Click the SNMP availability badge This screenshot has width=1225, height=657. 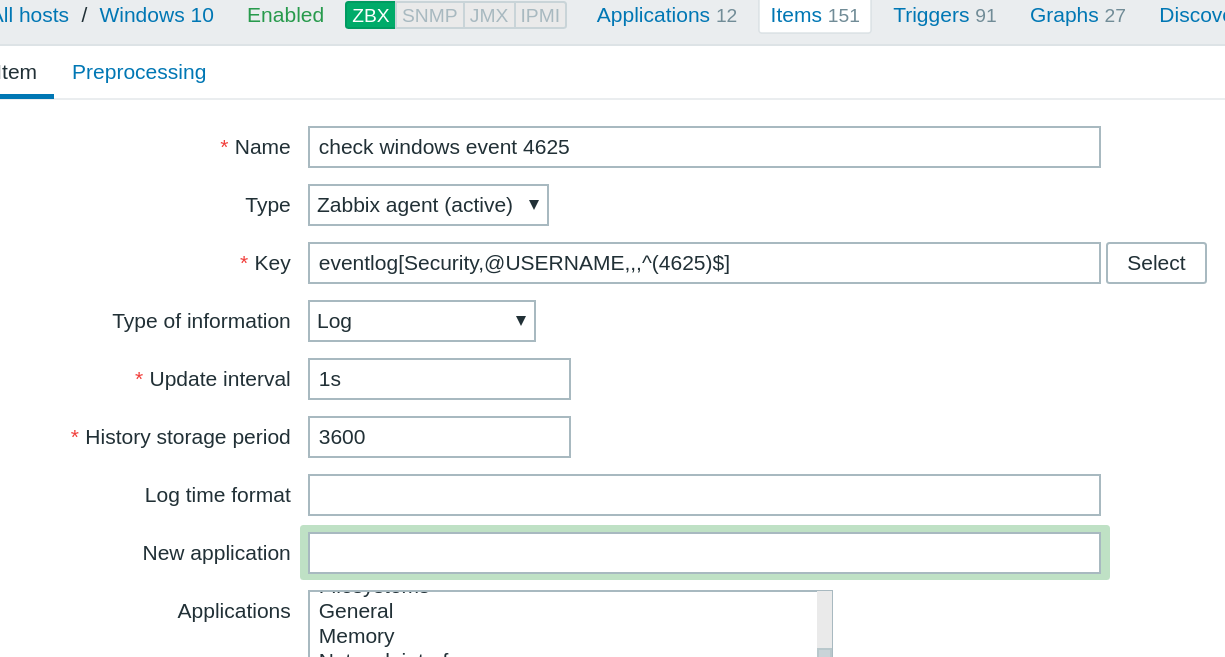point(429,15)
